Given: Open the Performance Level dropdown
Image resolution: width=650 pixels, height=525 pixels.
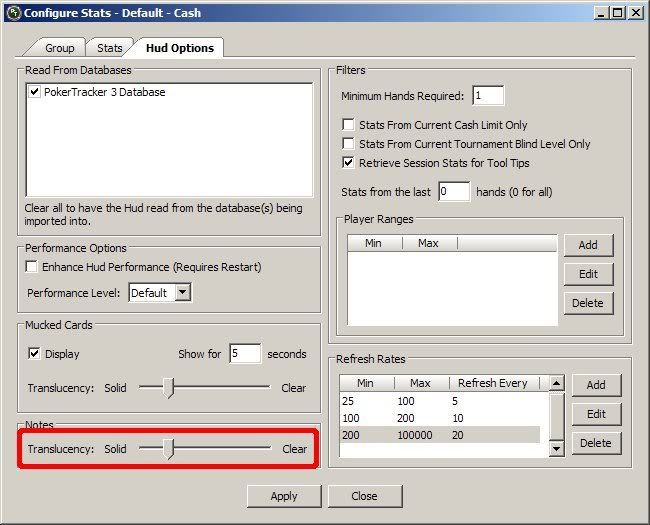Looking at the screenshot, I should click(x=182, y=293).
